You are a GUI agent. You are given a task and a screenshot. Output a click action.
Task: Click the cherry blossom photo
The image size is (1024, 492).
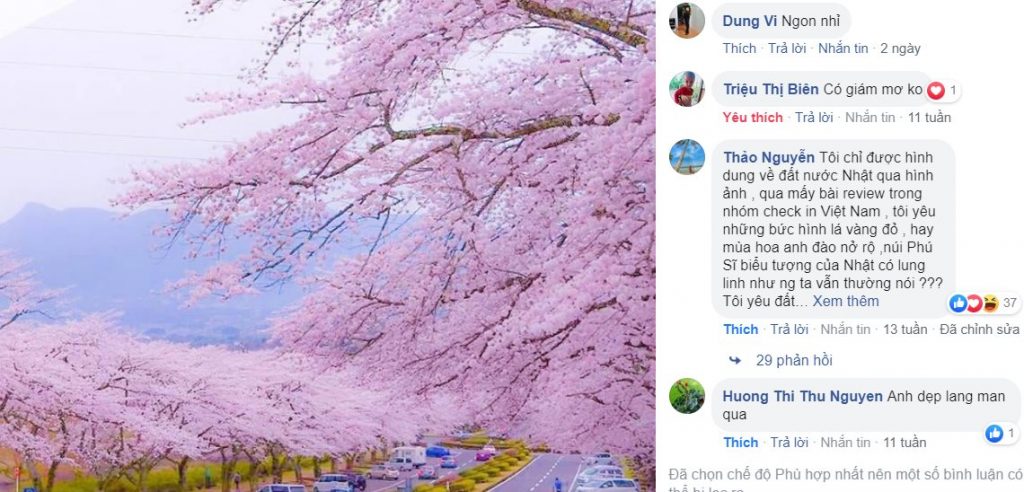click(x=328, y=246)
